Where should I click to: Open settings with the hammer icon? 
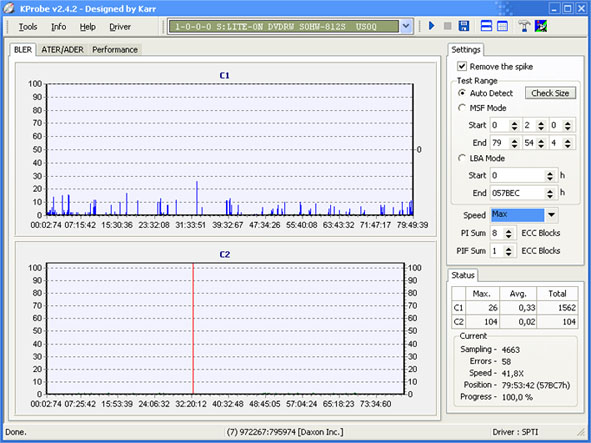pyautogui.click(x=524, y=26)
